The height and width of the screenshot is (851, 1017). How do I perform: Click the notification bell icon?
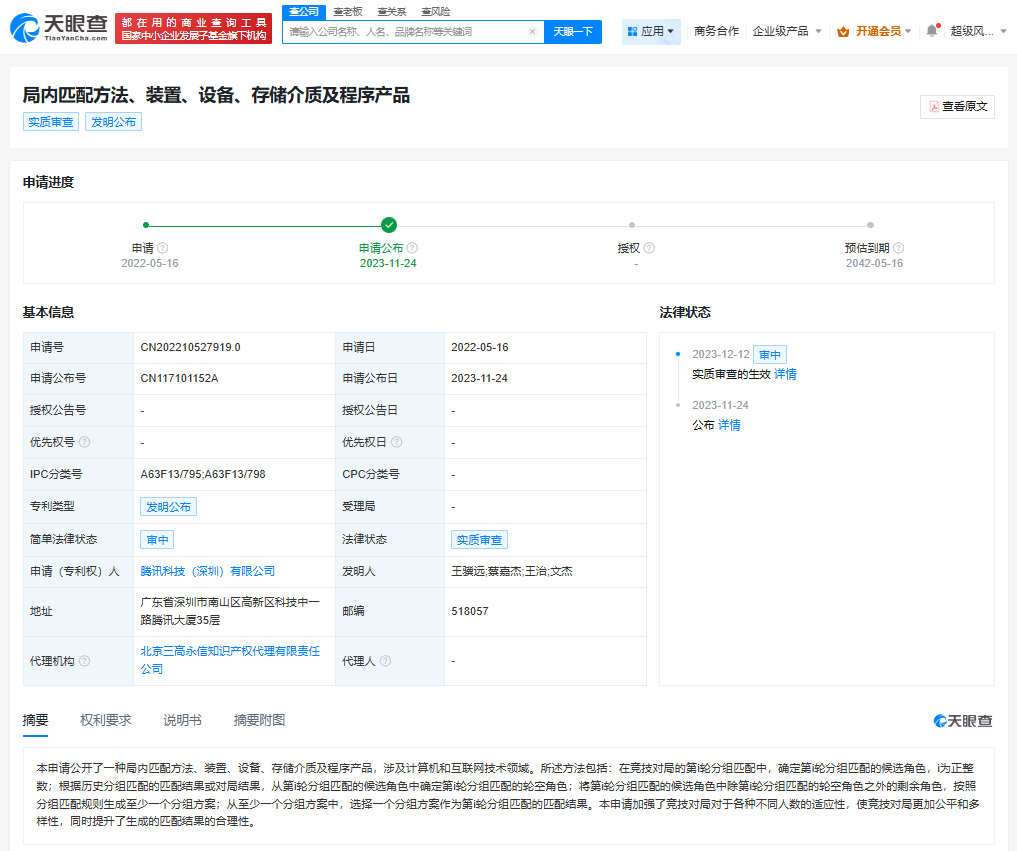tap(930, 30)
